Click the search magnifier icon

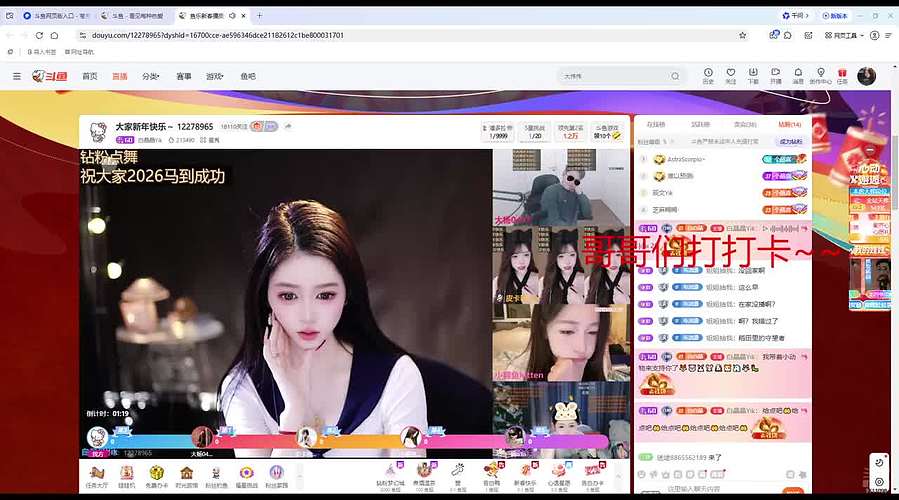point(675,76)
